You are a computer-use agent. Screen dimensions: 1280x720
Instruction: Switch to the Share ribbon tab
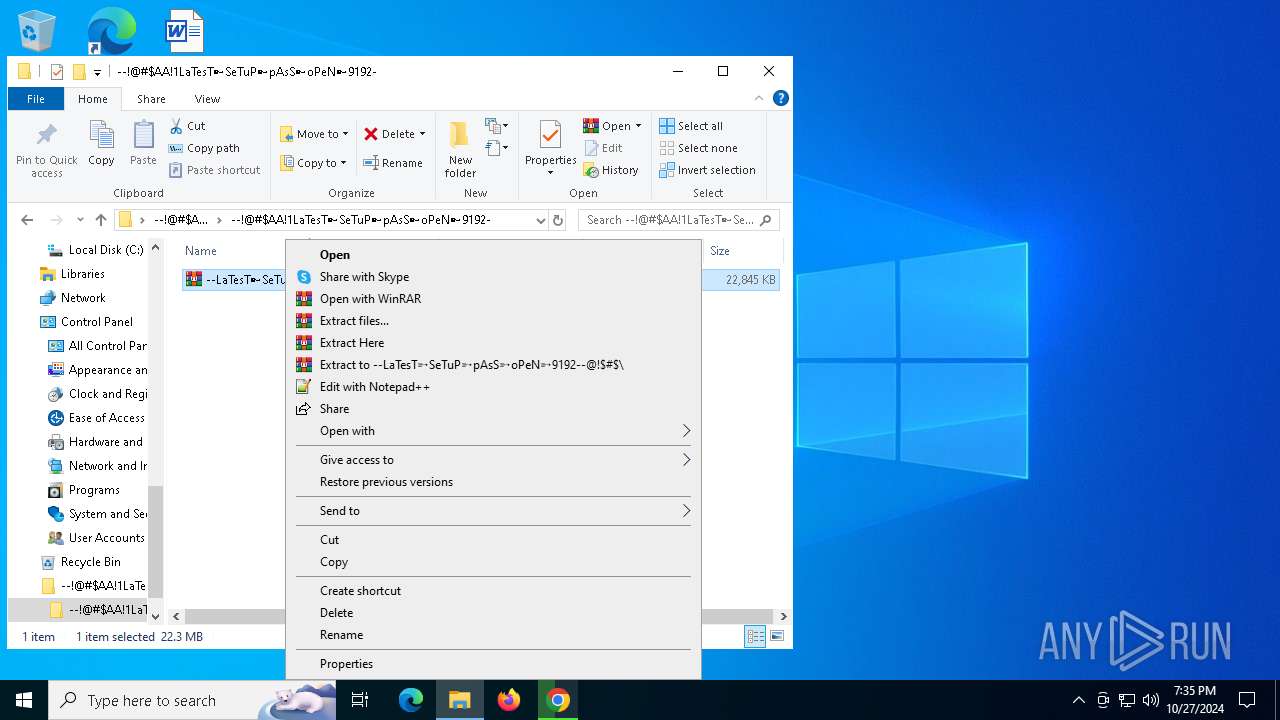click(151, 99)
